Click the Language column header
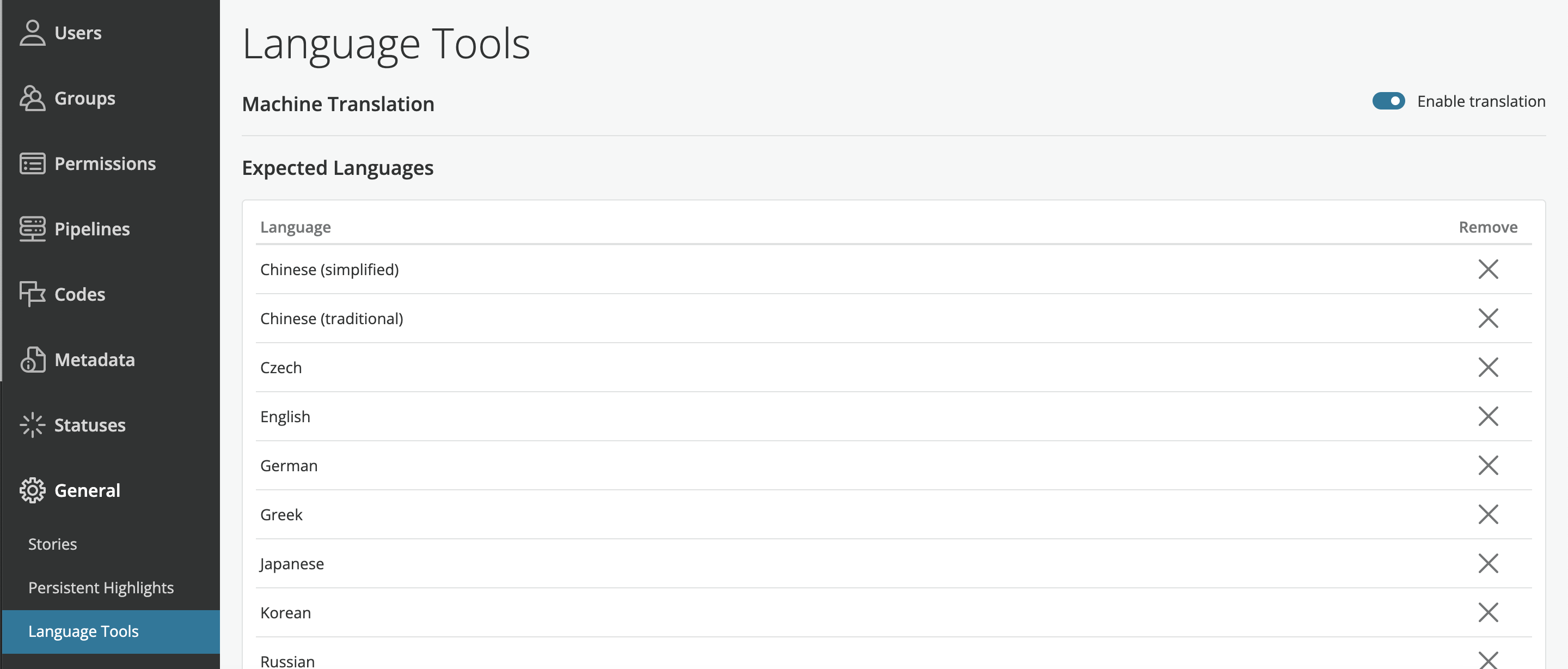 coord(295,227)
